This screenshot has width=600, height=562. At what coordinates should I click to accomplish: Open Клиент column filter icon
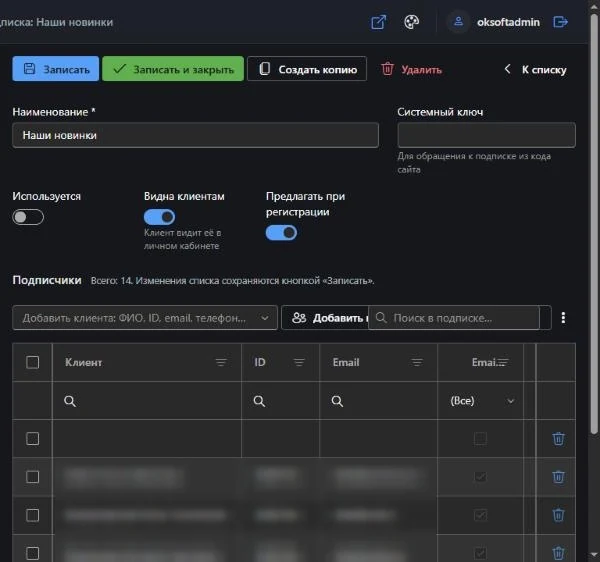tap(221, 362)
